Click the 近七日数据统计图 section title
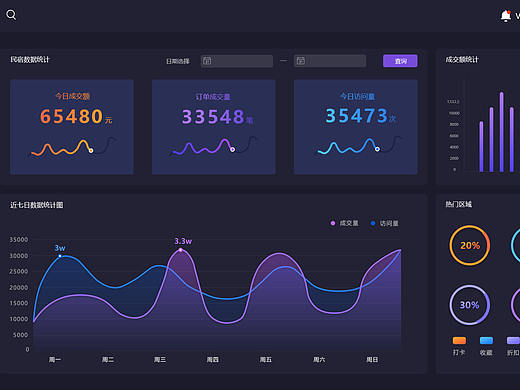The image size is (520, 390). (x=37, y=205)
